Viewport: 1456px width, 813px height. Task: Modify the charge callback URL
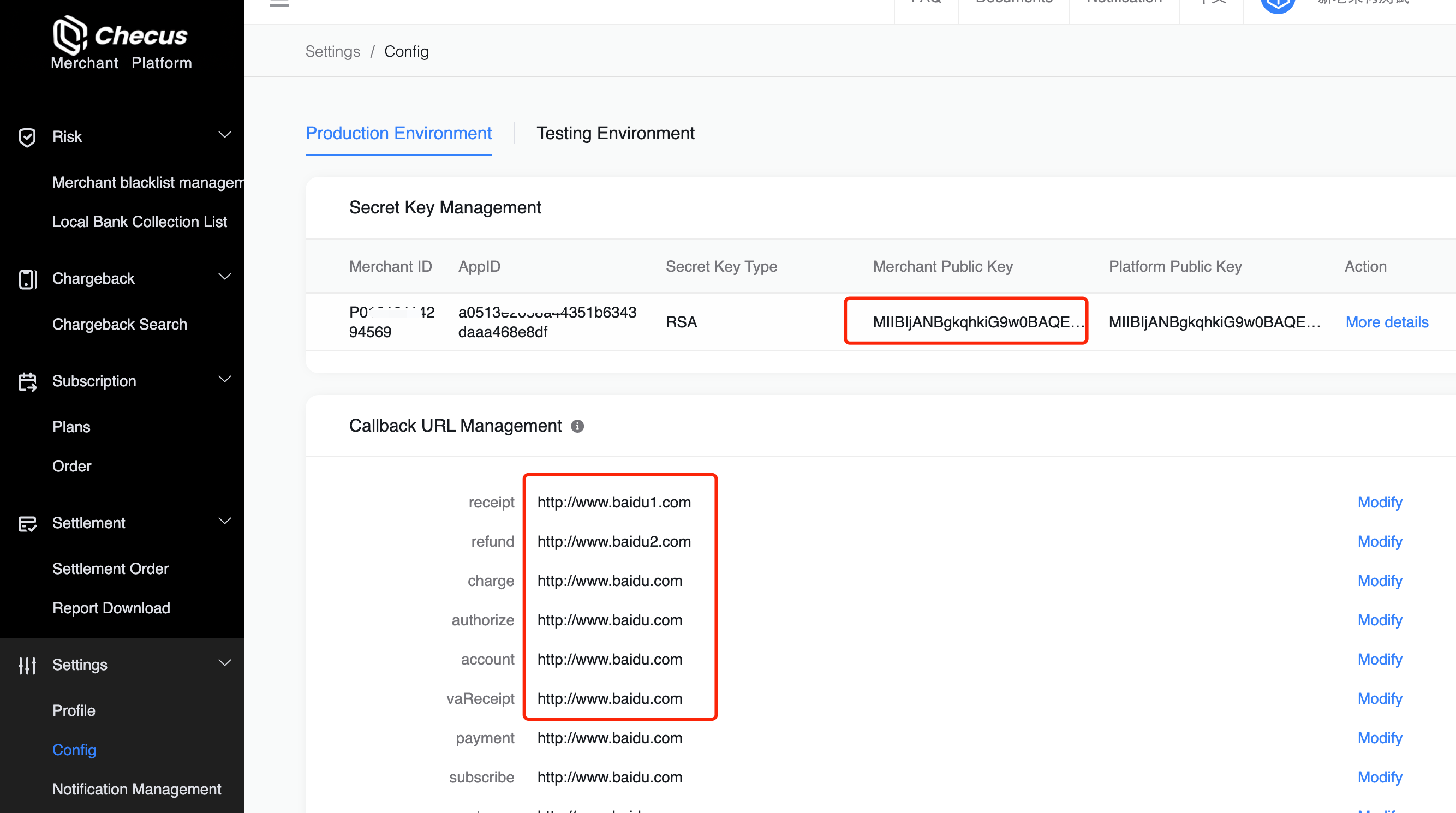[1380, 581]
